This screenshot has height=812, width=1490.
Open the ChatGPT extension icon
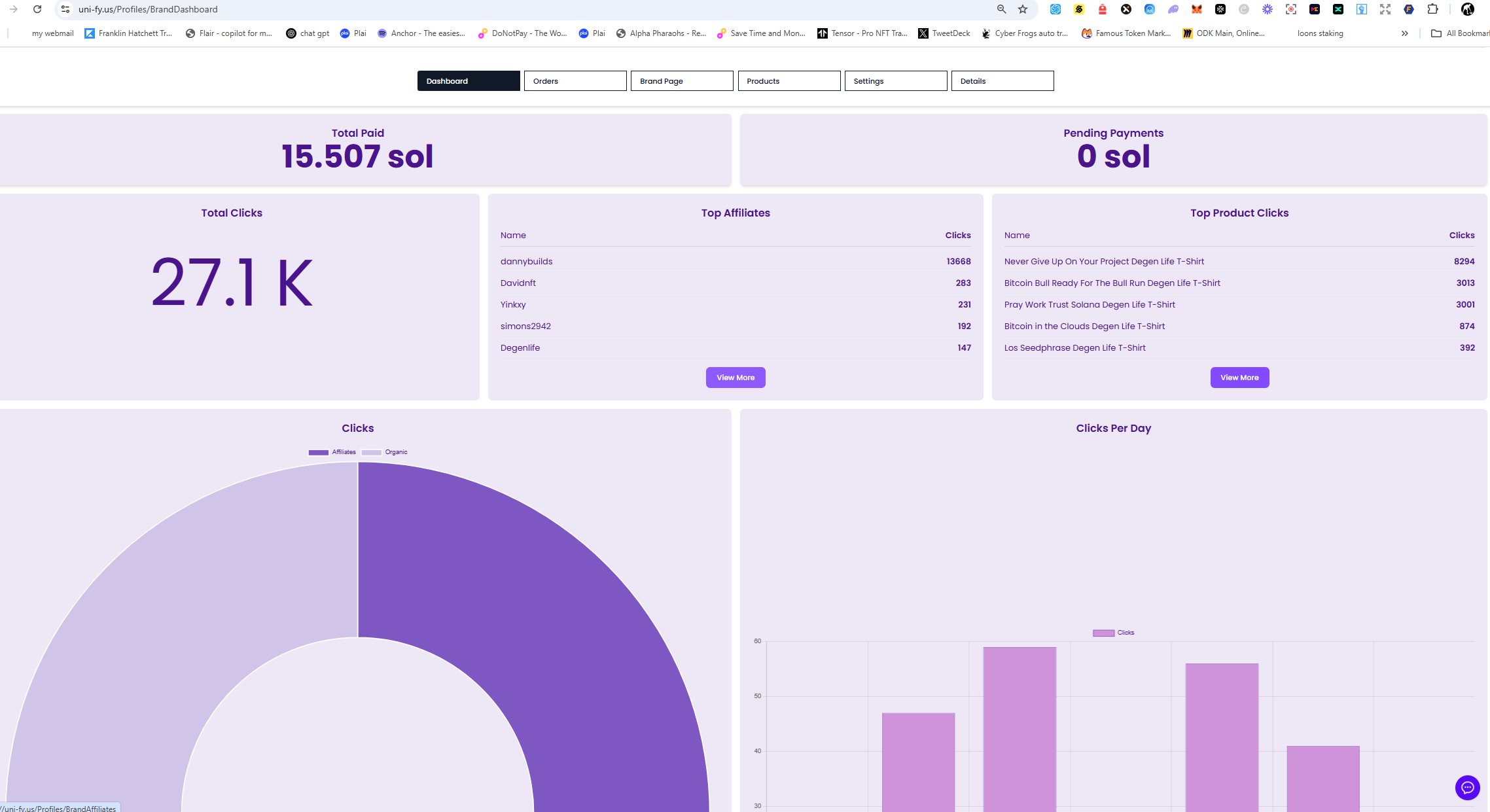(1055, 9)
